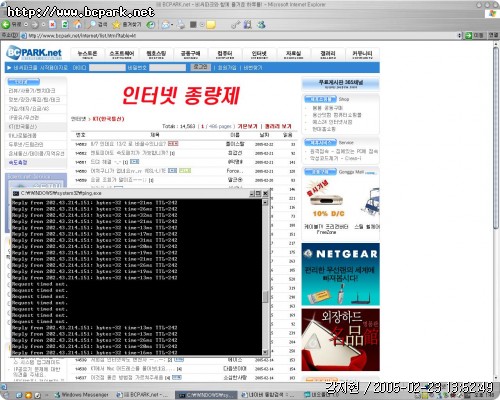Image resolution: width=500 pixels, height=400 pixels.
Task: Go to the Home page icon
Action: 77,24
